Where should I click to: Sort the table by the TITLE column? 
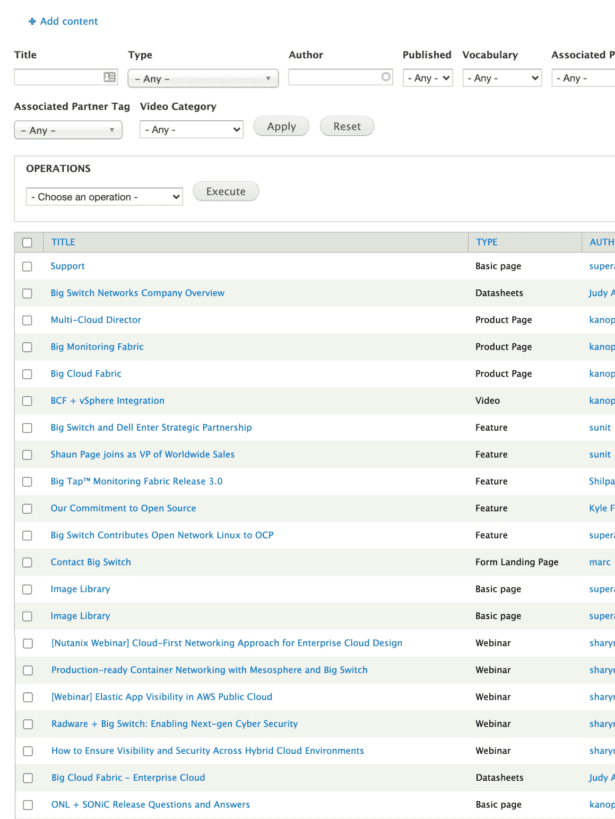[x=63, y=242]
